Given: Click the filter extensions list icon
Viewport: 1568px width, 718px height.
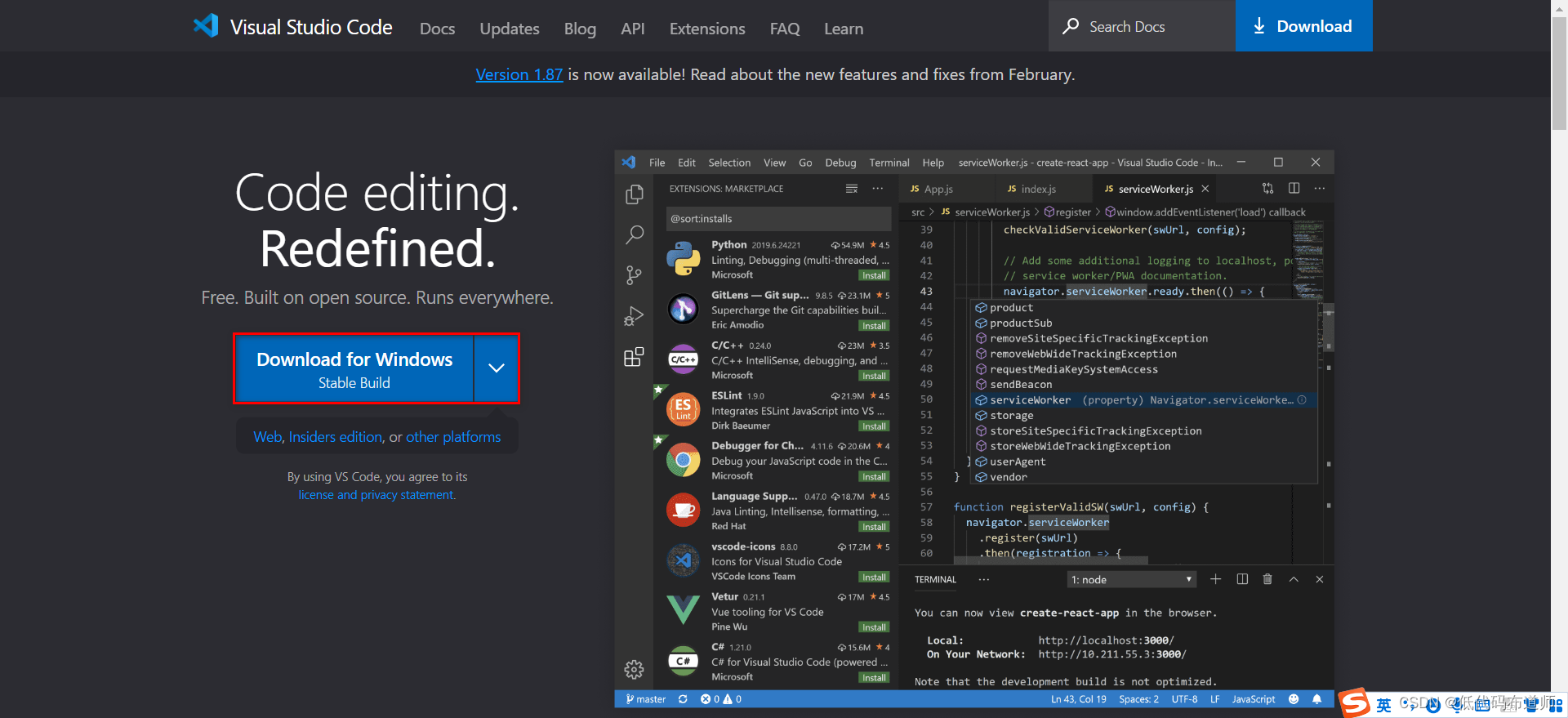Looking at the screenshot, I should [x=852, y=189].
